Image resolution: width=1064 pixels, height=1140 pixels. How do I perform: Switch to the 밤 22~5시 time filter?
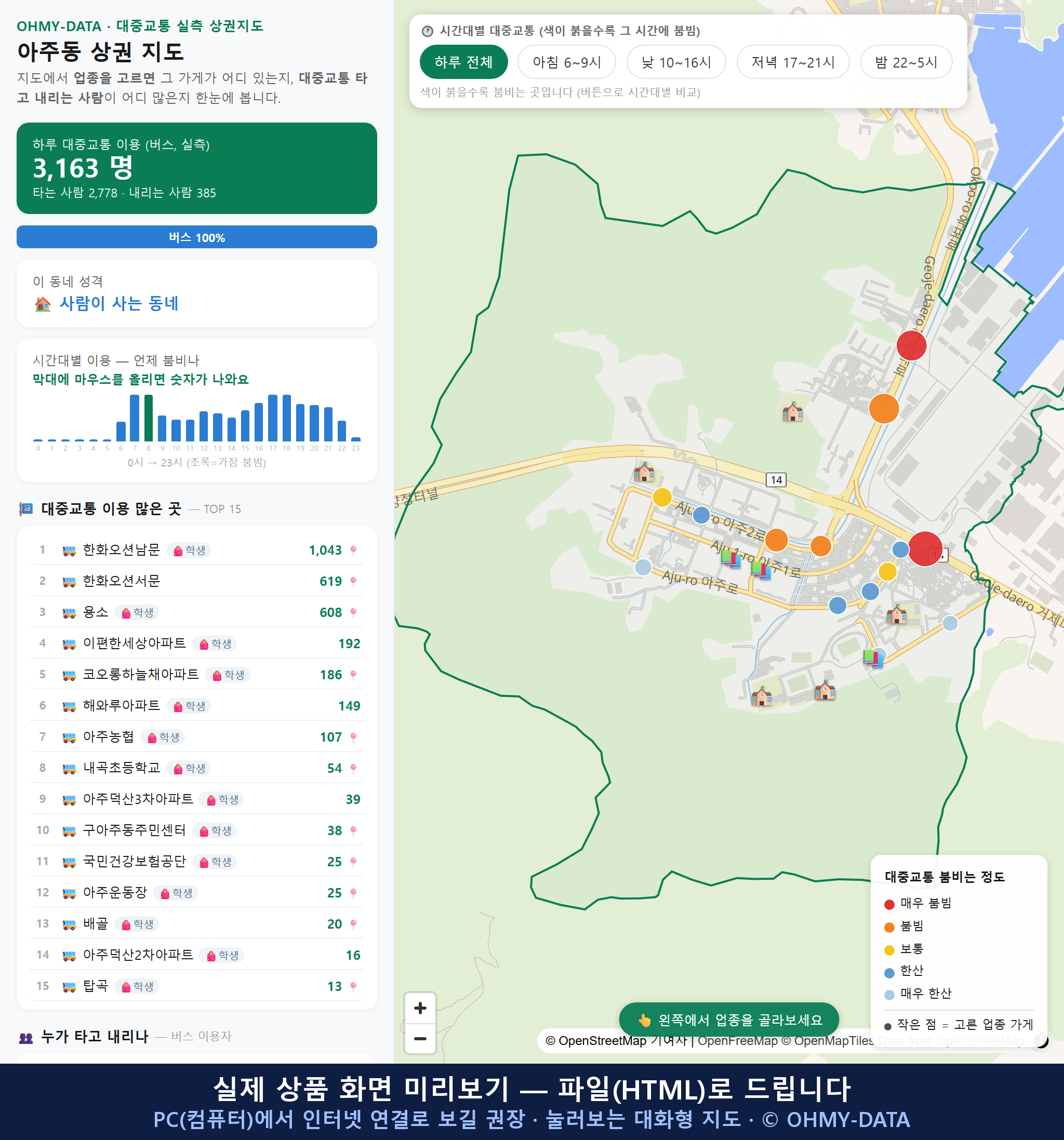click(x=906, y=62)
